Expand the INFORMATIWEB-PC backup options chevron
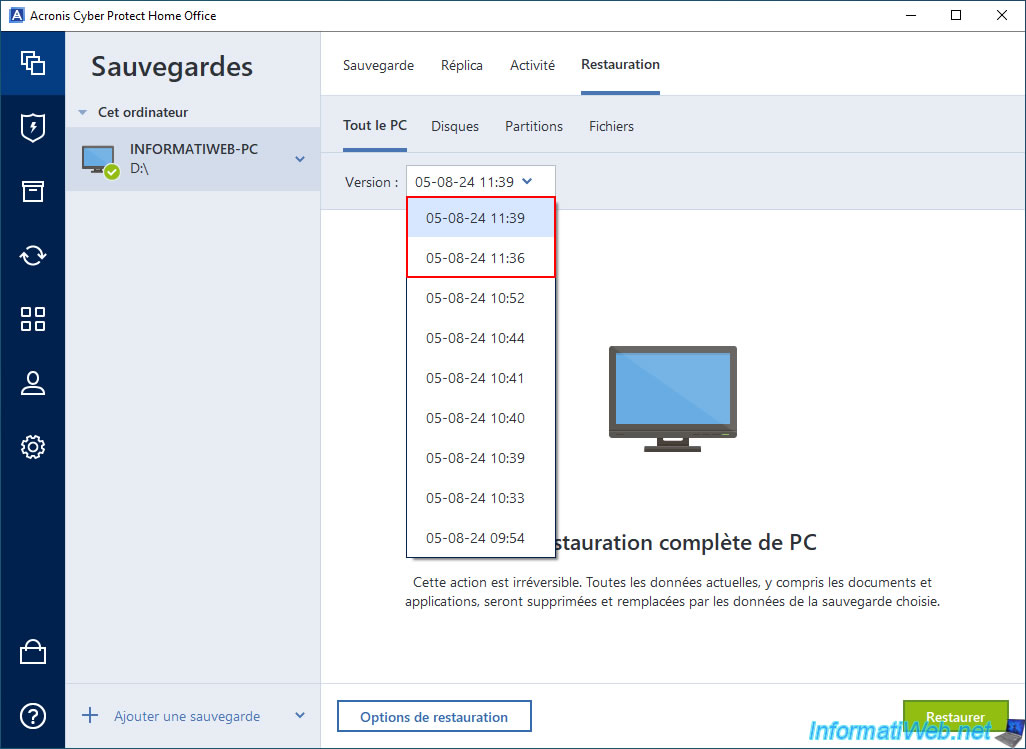 point(300,159)
